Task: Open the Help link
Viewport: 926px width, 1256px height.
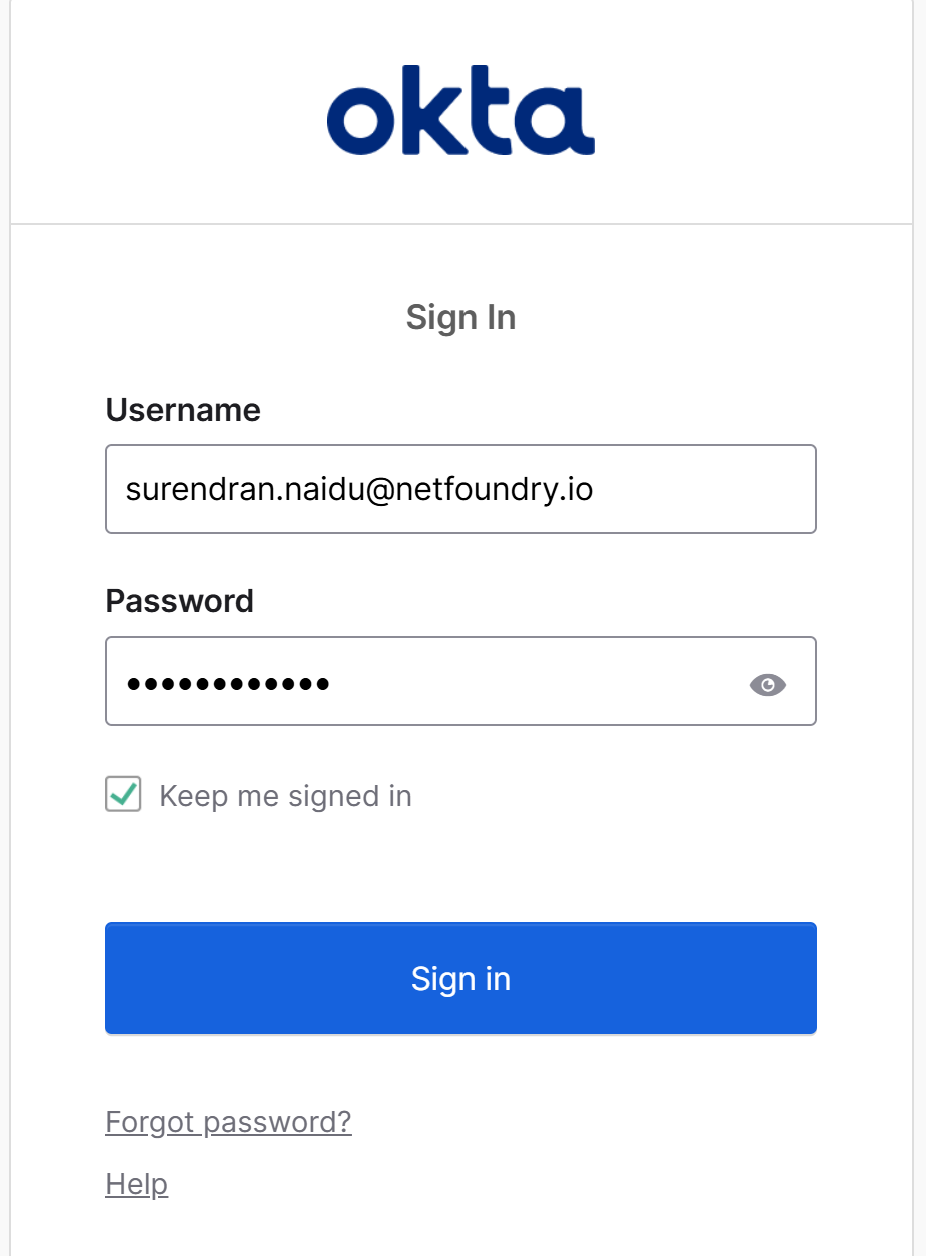Action: [x=136, y=1184]
